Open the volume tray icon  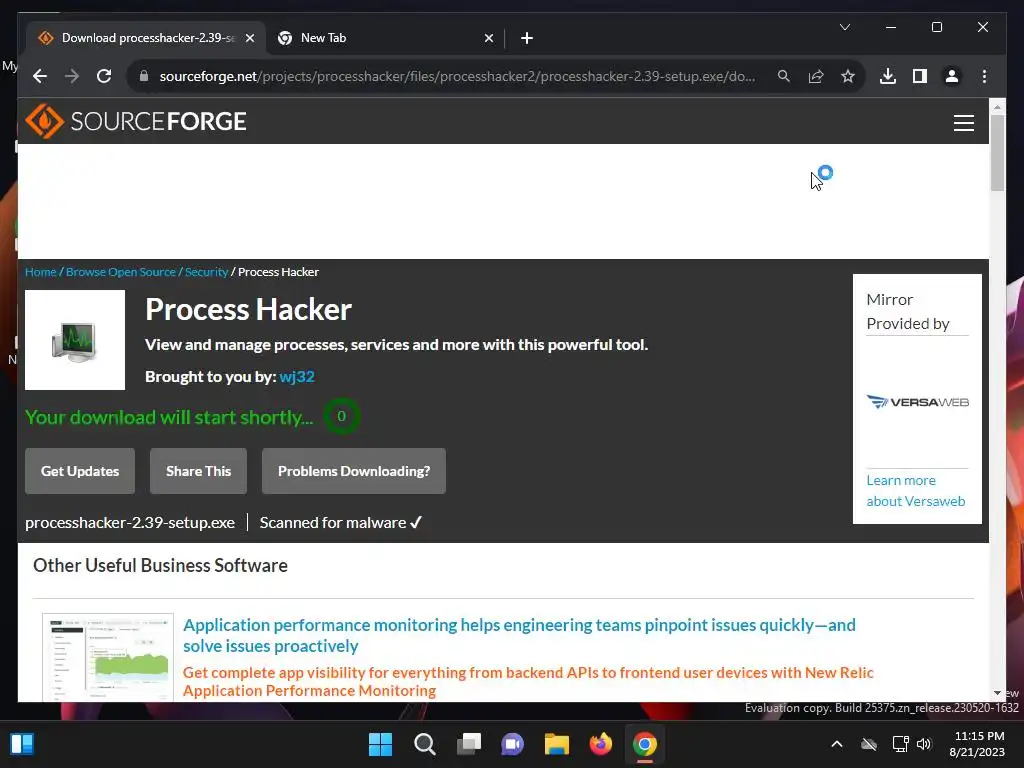pos(923,744)
